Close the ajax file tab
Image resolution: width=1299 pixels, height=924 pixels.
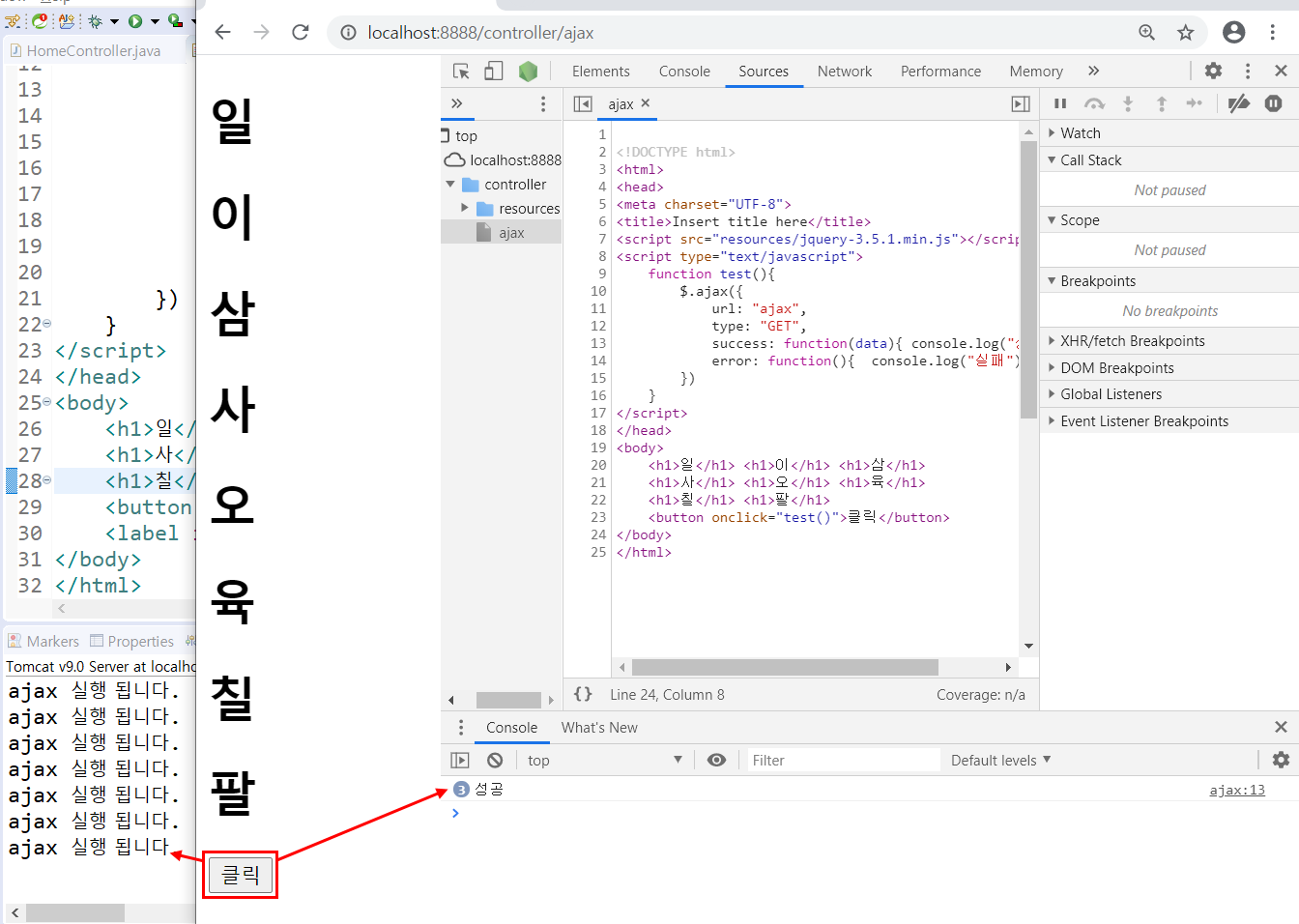[x=646, y=102]
